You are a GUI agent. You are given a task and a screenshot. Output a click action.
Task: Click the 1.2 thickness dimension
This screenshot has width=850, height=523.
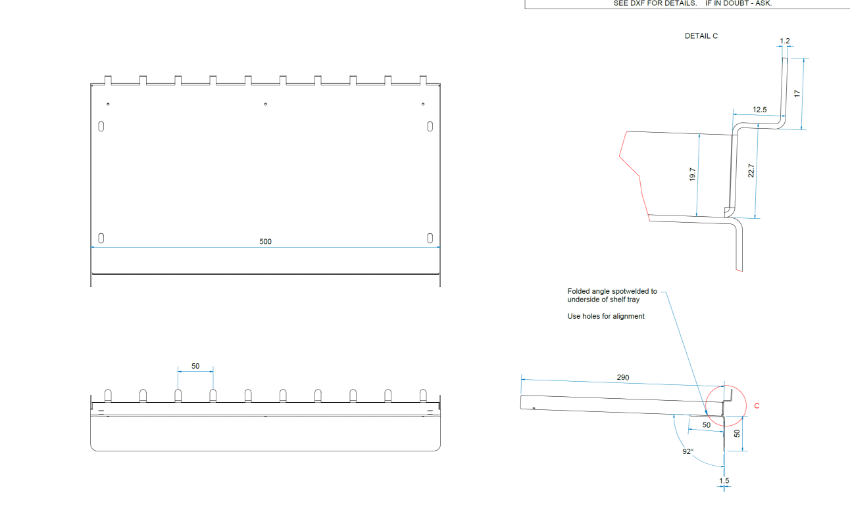click(x=785, y=41)
